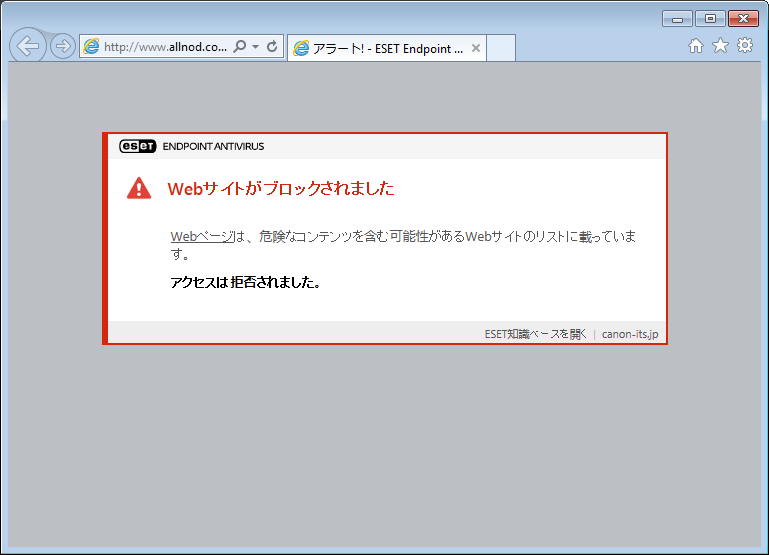The height and width of the screenshot is (555, 769).
Task: Open the Home page icon
Action: tap(695, 46)
